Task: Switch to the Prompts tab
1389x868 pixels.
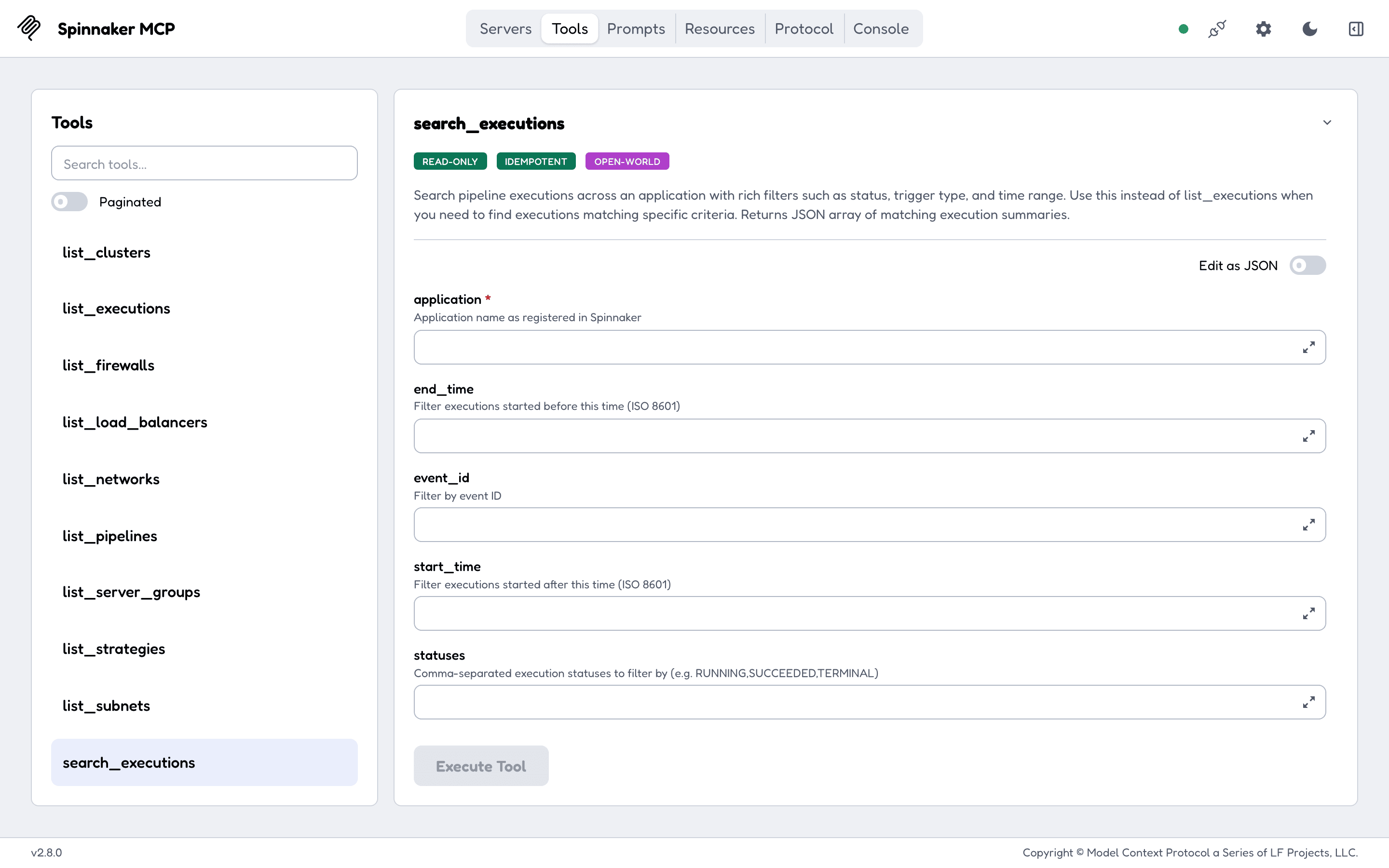Action: [x=636, y=29]
